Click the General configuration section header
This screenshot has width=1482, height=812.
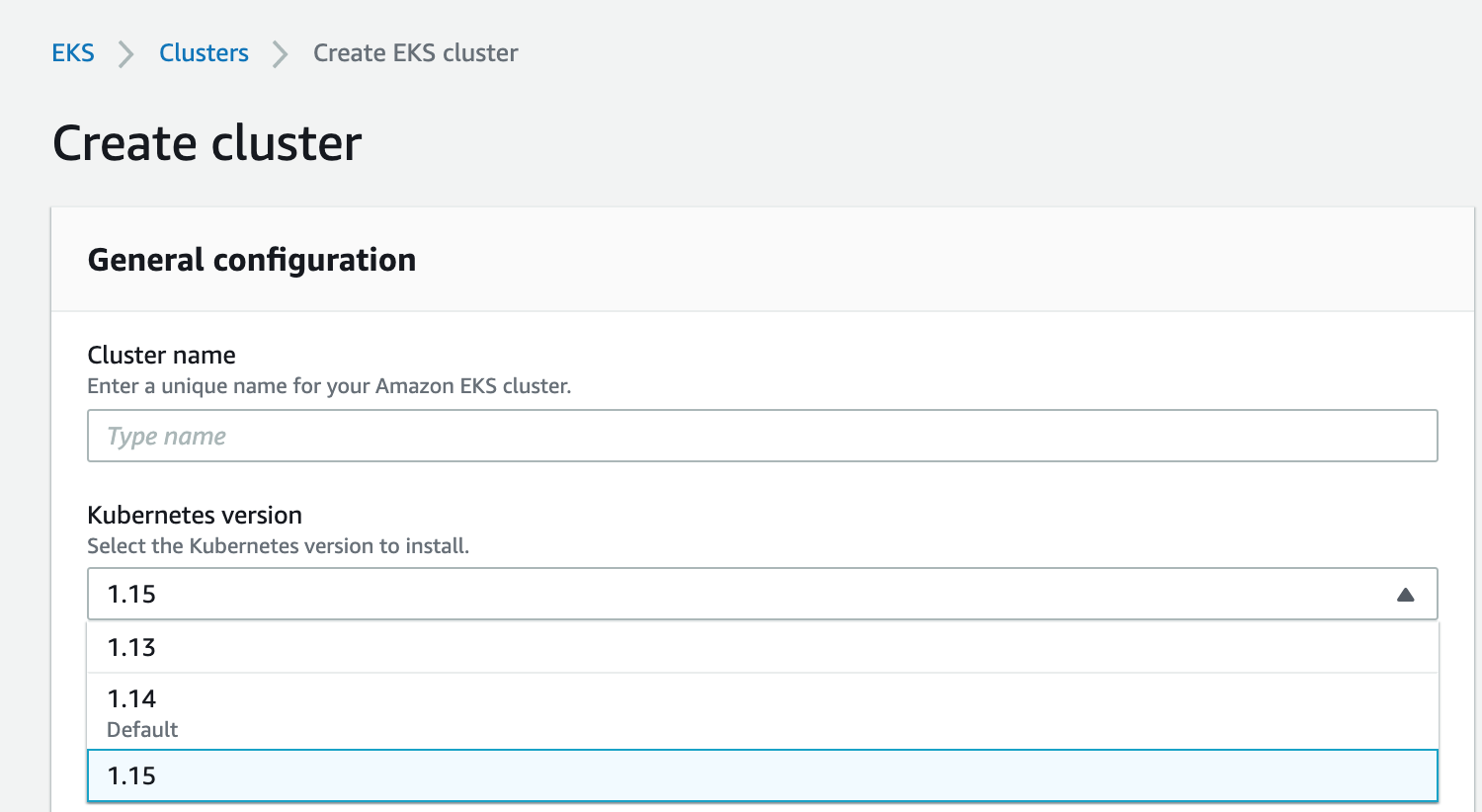[252, 260]
